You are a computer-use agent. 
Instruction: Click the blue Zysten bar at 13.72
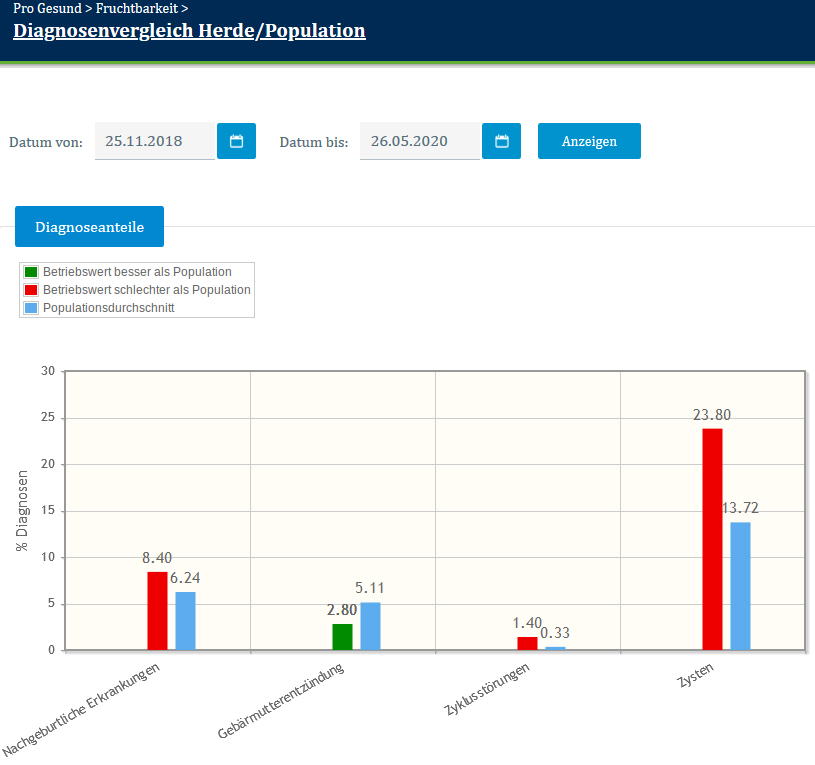740,586
